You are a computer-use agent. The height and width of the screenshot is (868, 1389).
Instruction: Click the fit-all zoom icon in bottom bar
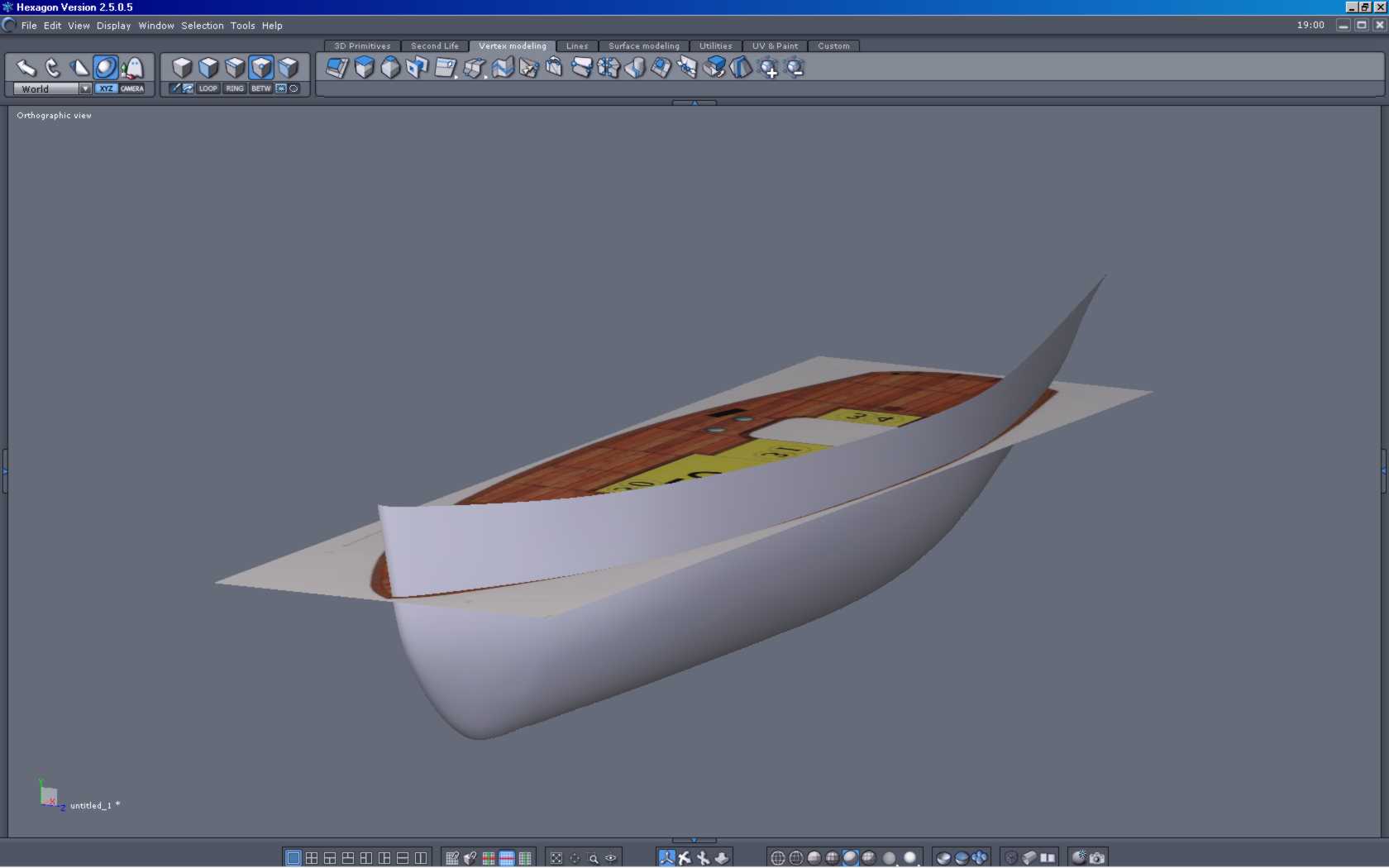coord(556,858)
